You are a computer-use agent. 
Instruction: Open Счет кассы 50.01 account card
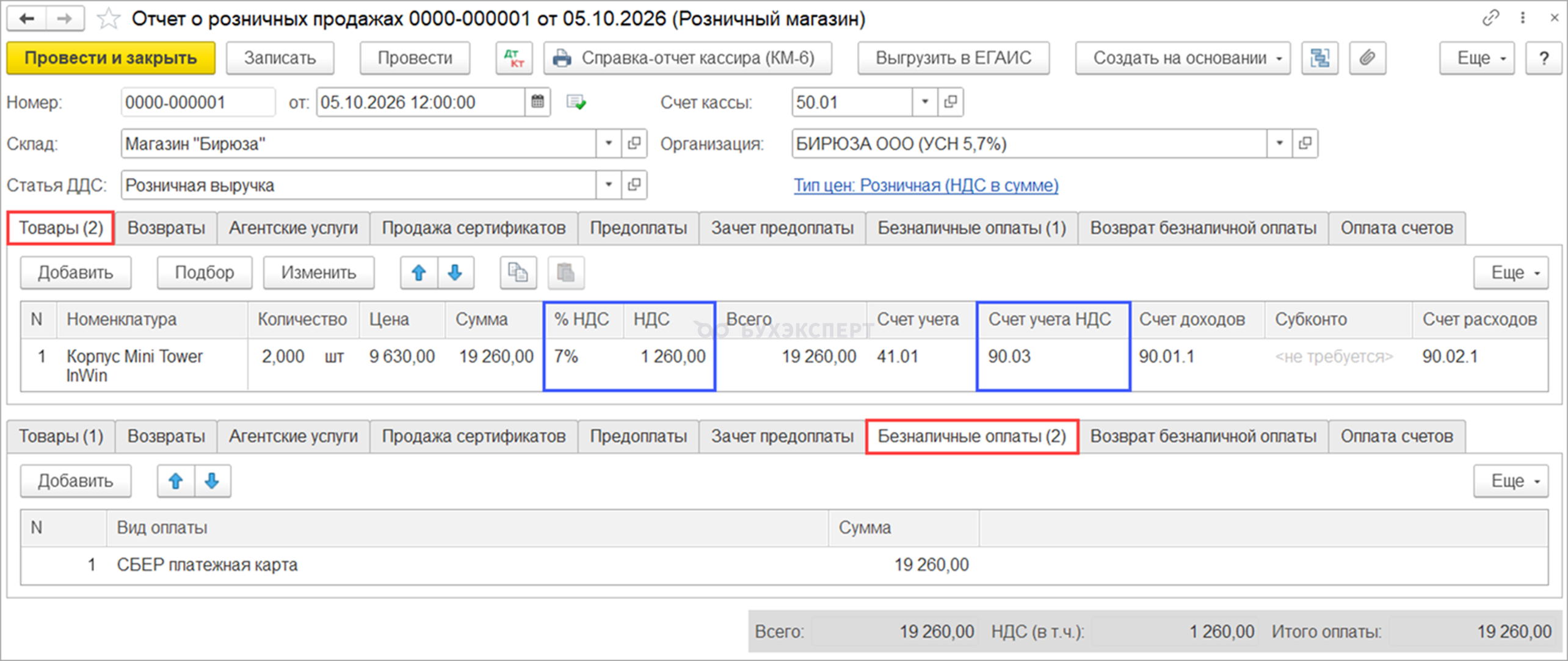(x=950, y=102)
